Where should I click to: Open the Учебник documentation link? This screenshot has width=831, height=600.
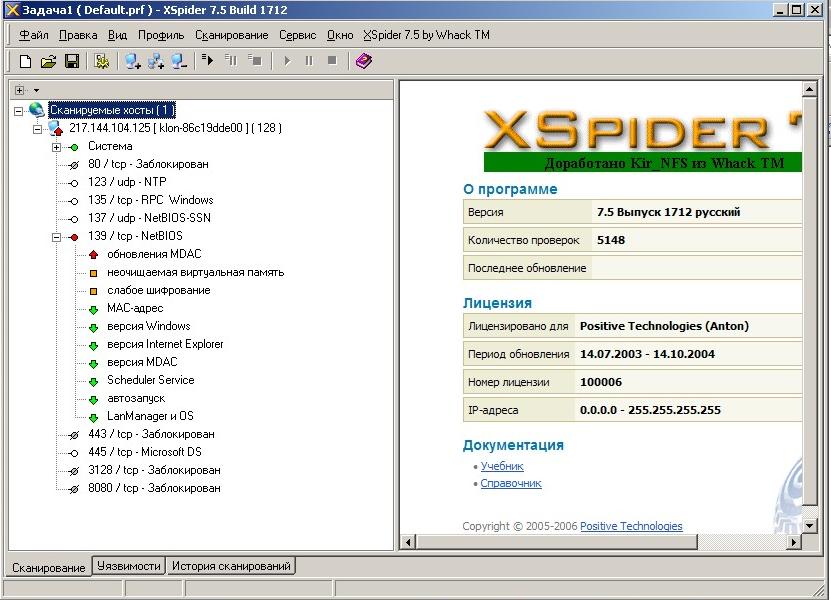coord(502,466)
